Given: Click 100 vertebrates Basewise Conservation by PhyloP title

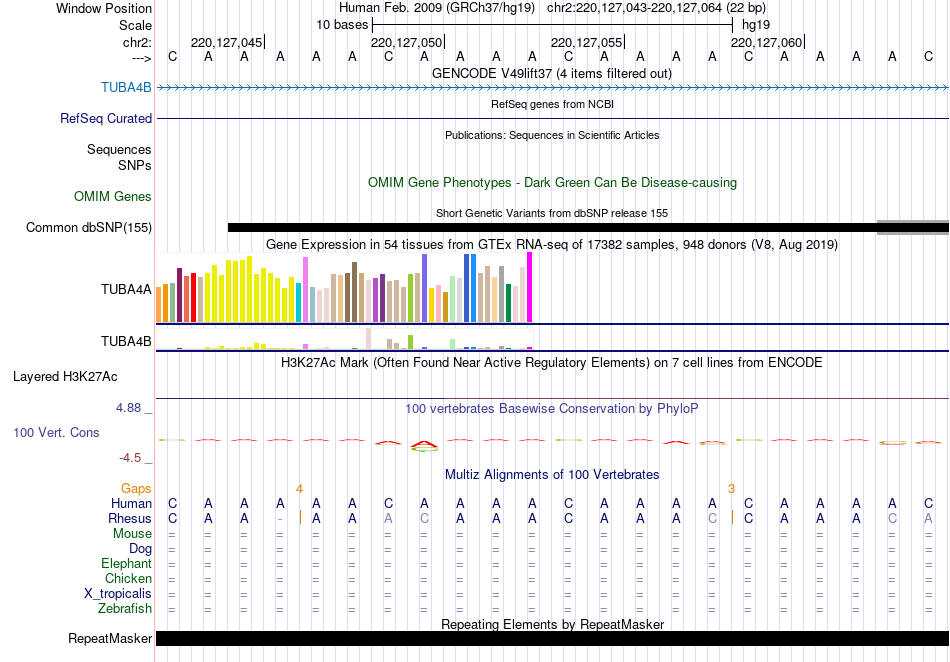Looking at the screenshot, I should pyautogui.click(x=552, y=409).
